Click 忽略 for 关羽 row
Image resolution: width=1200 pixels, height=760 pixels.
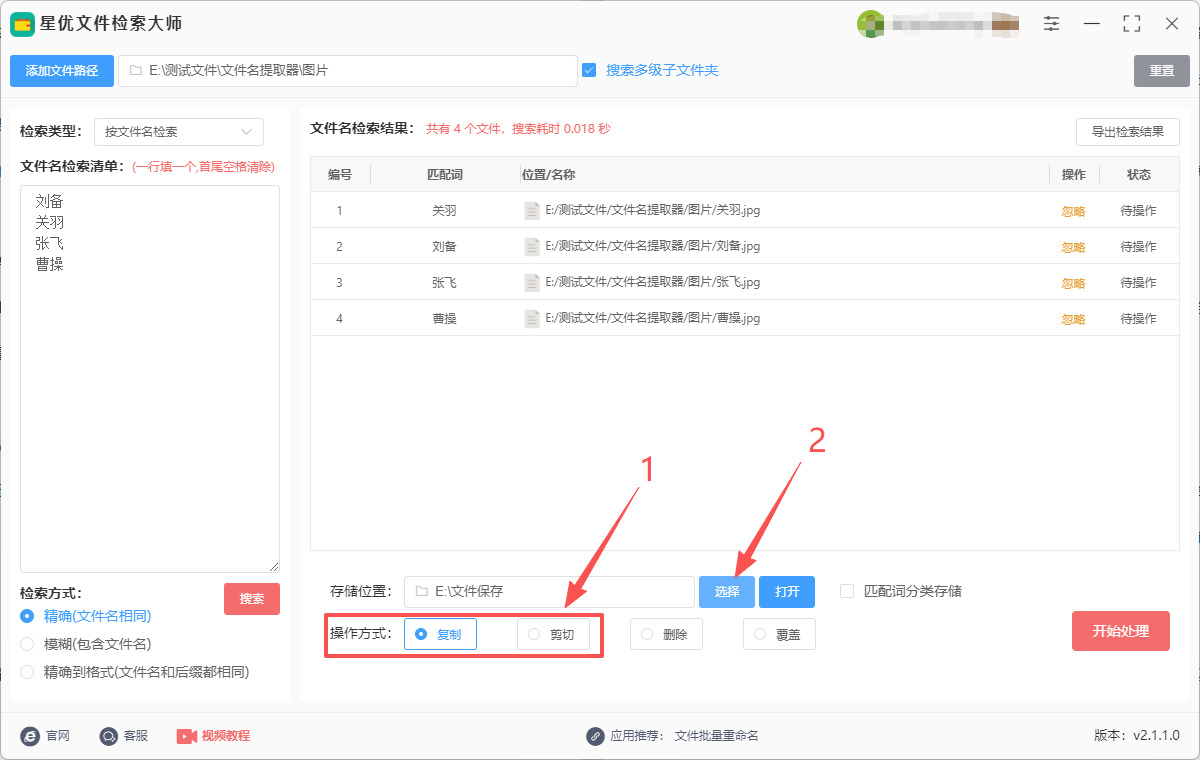pos(1073,211)
